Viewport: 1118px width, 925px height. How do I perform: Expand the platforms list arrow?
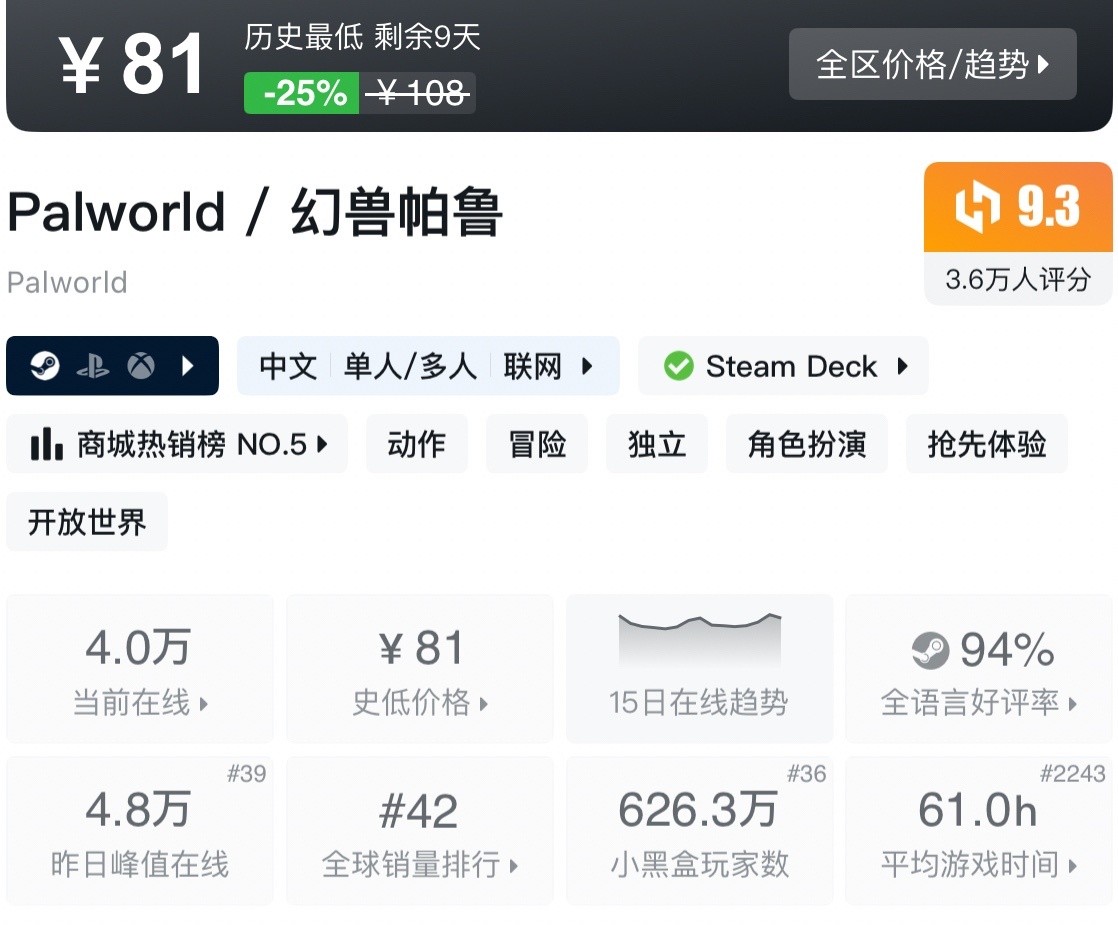pyautogui.click(x=188, y=366)
